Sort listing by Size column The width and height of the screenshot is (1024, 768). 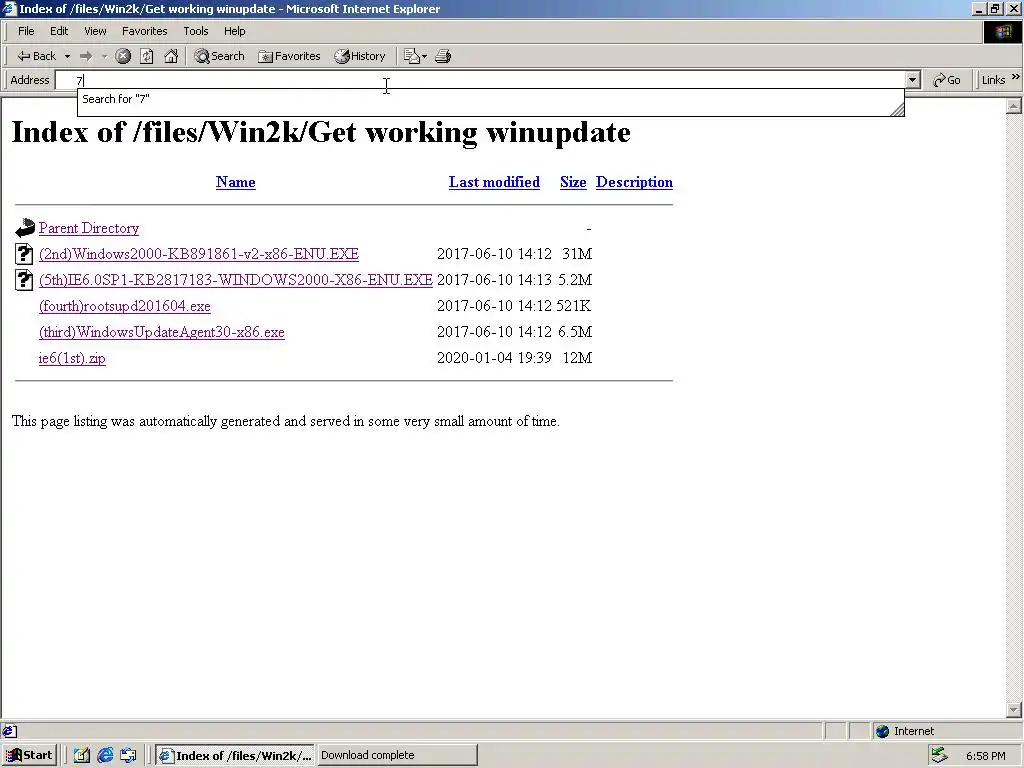pyautogui.click(x=573, y=182)
